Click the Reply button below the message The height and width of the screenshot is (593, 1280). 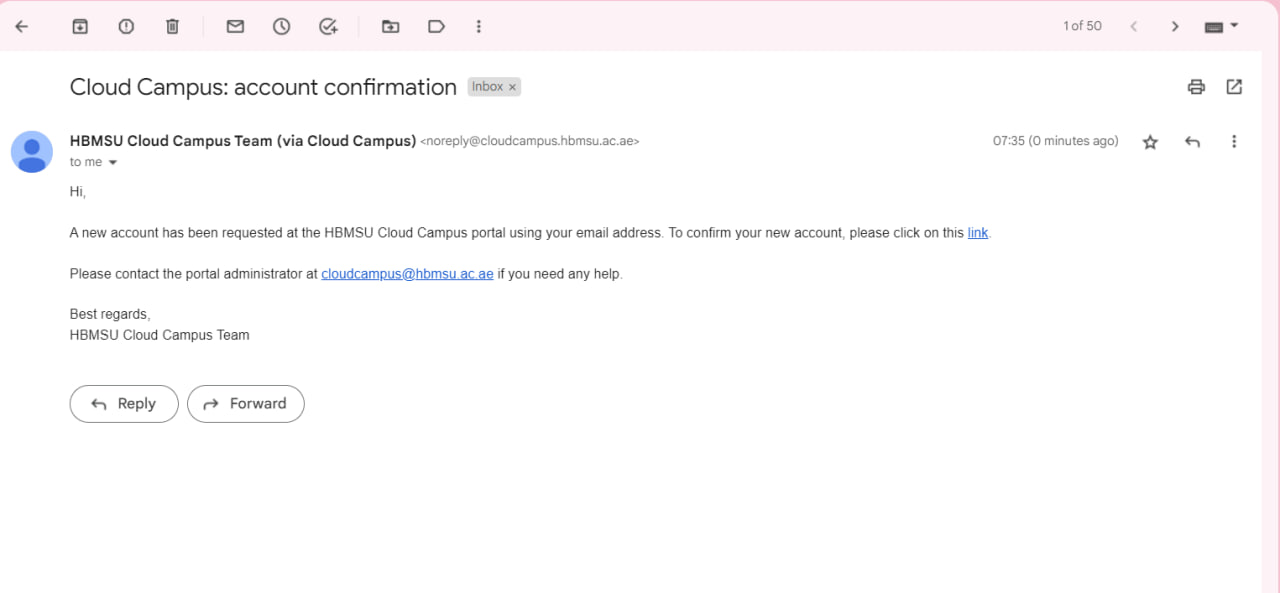click(x=124, y=404)
